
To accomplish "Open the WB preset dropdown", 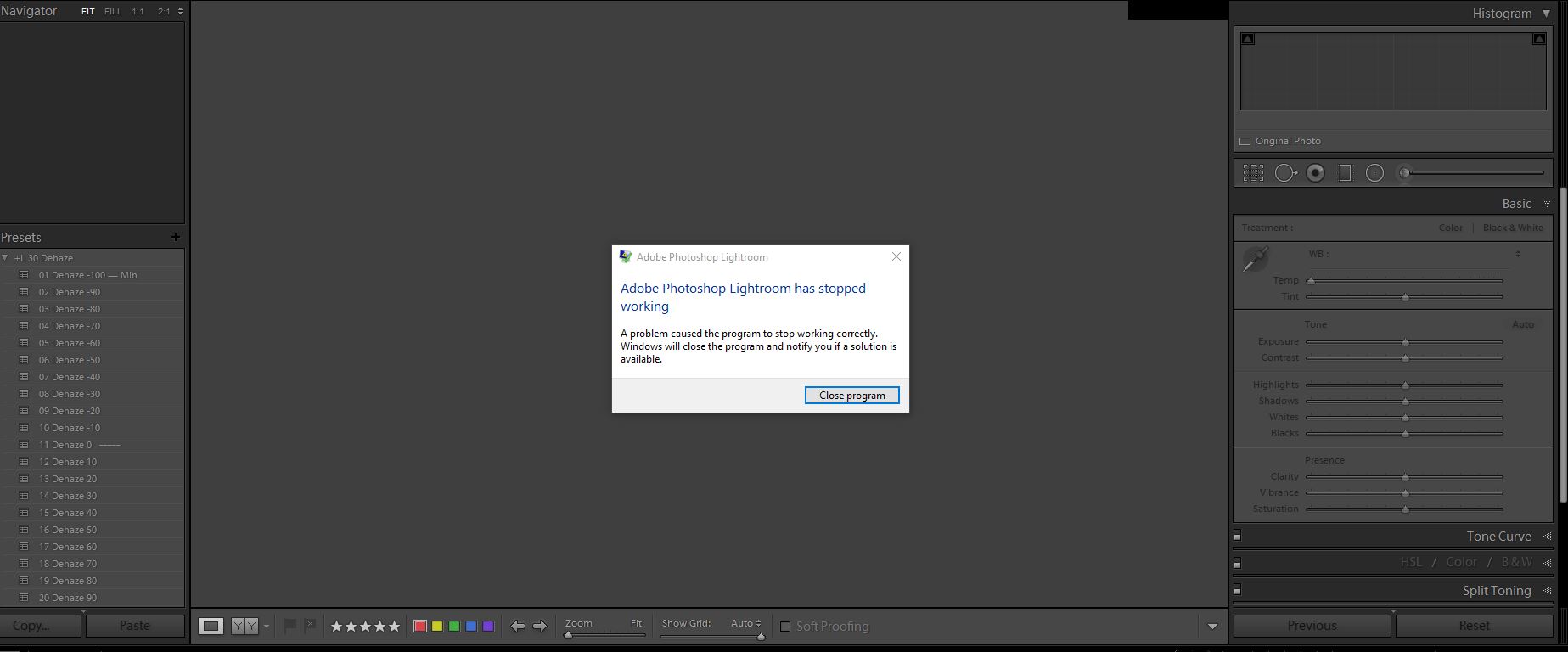I will click(1518, 254).
